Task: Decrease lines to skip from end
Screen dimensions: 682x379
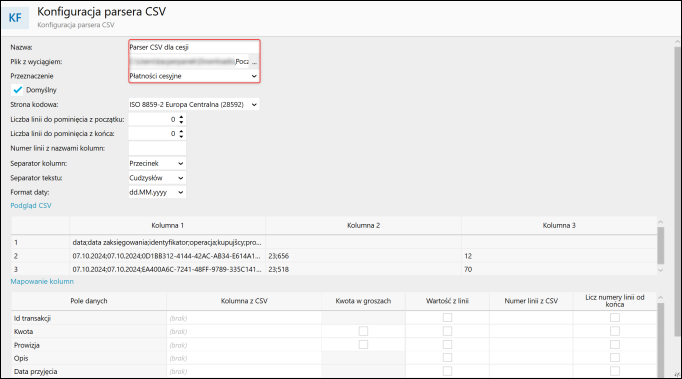Action: pos(181,137)
